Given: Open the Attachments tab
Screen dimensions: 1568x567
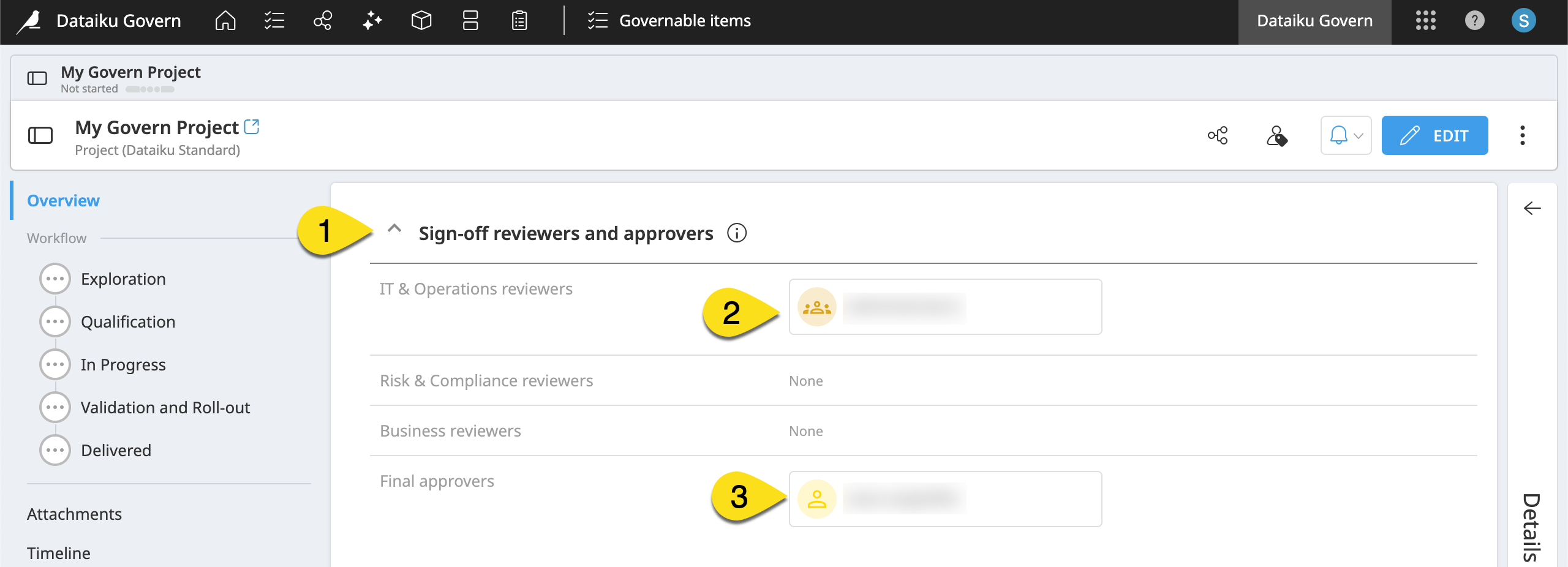Looking at the screenshot, I should tap(74, 514).
